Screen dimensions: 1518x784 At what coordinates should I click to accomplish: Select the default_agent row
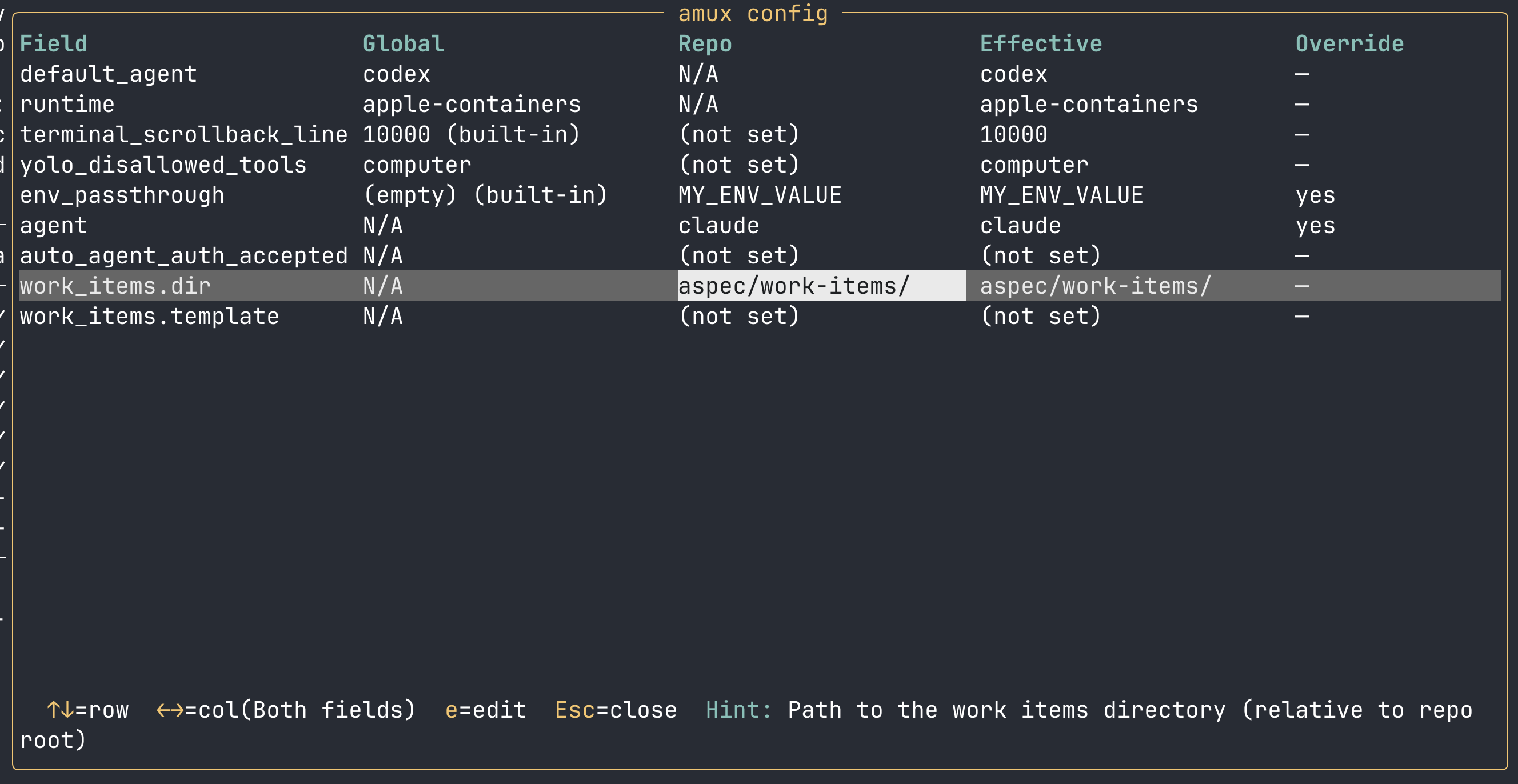pos(109,74)
